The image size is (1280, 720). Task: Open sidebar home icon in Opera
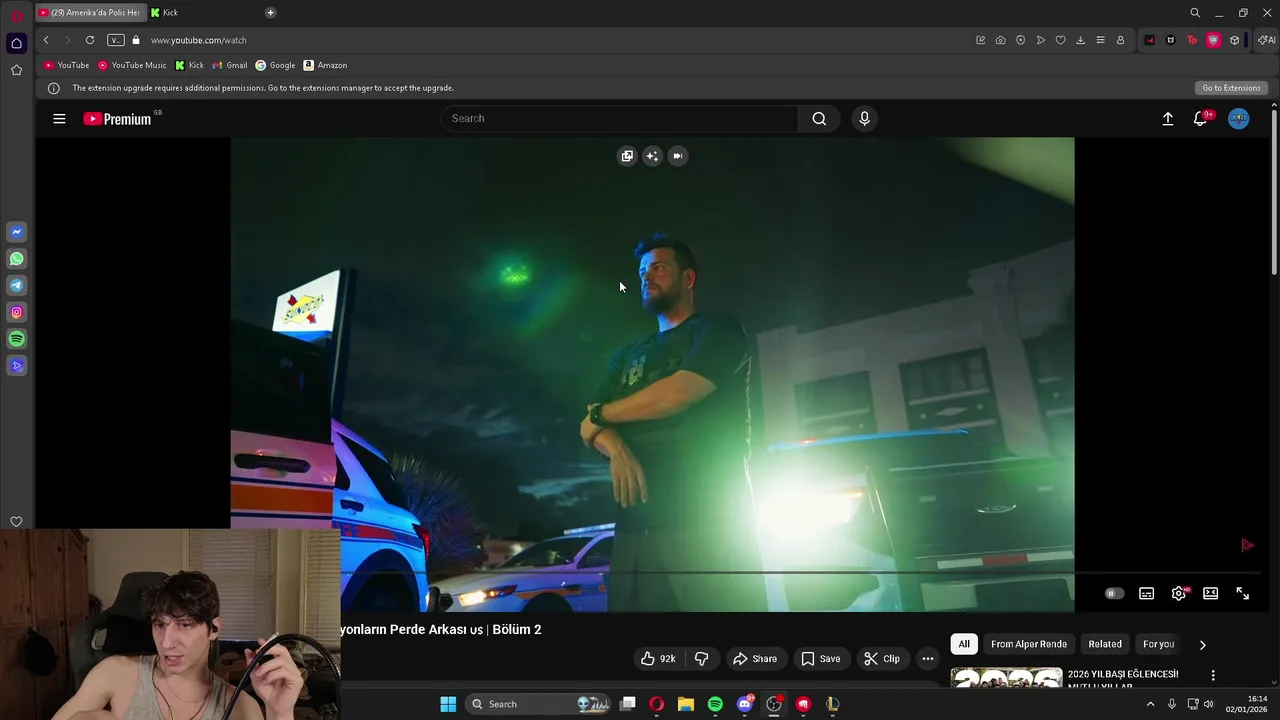pyautogui.click(x=16, y=43)
